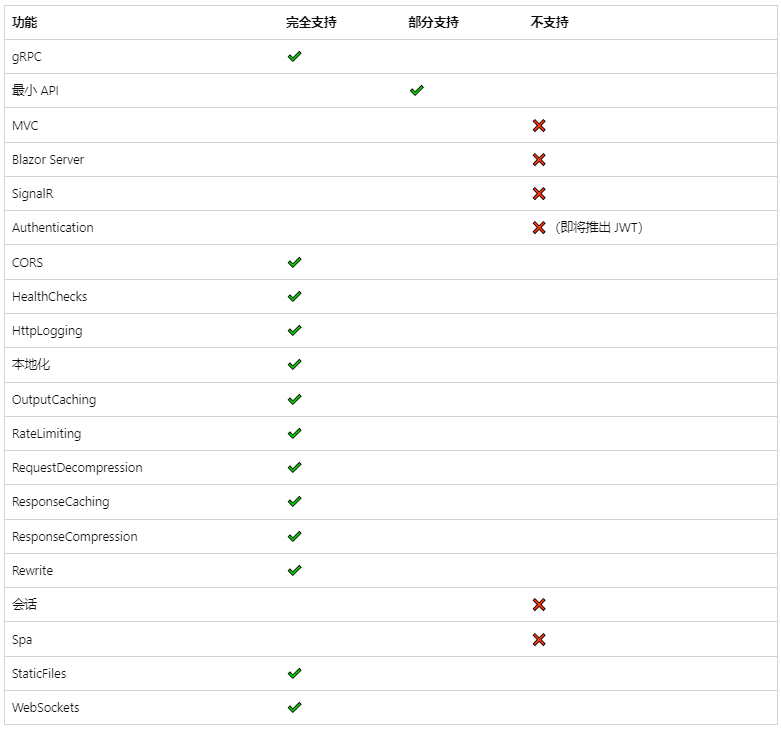The image size is (781, 735).
Task: Click the 部分支持 column header
Action: click(433, 22)
